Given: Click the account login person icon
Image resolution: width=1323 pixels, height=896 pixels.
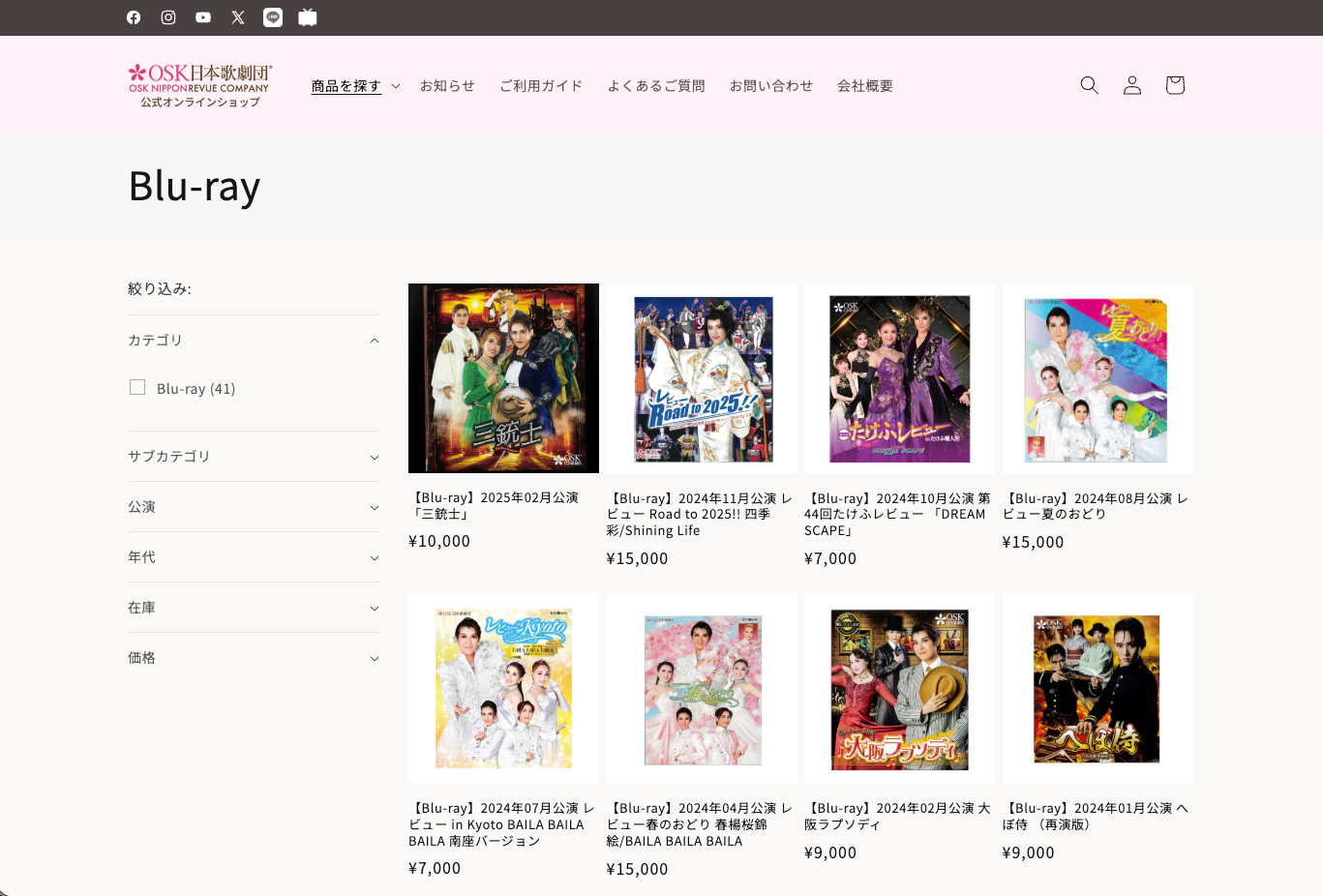Looking at the screenshot, I should [x=1131, y=85].
